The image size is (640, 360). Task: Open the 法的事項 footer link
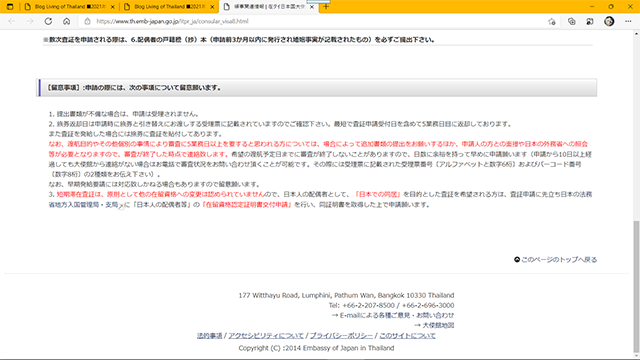click(x=209, y=336)
